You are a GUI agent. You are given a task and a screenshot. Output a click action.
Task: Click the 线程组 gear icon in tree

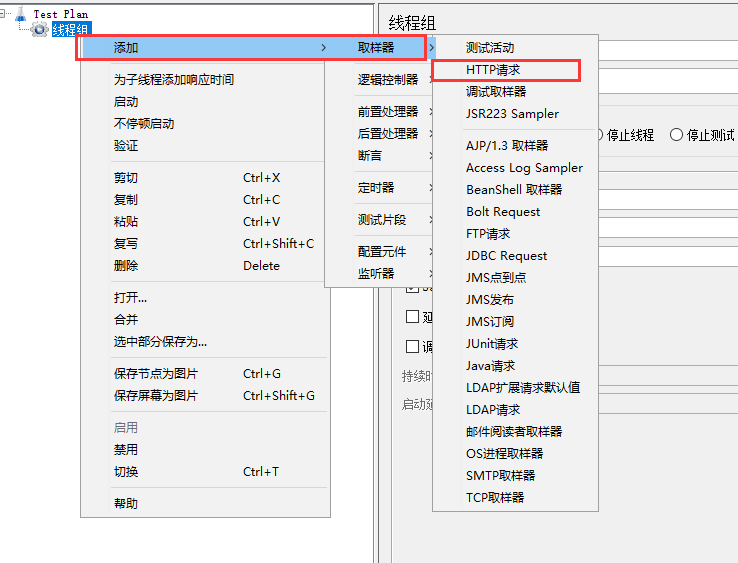click(40, 30)
